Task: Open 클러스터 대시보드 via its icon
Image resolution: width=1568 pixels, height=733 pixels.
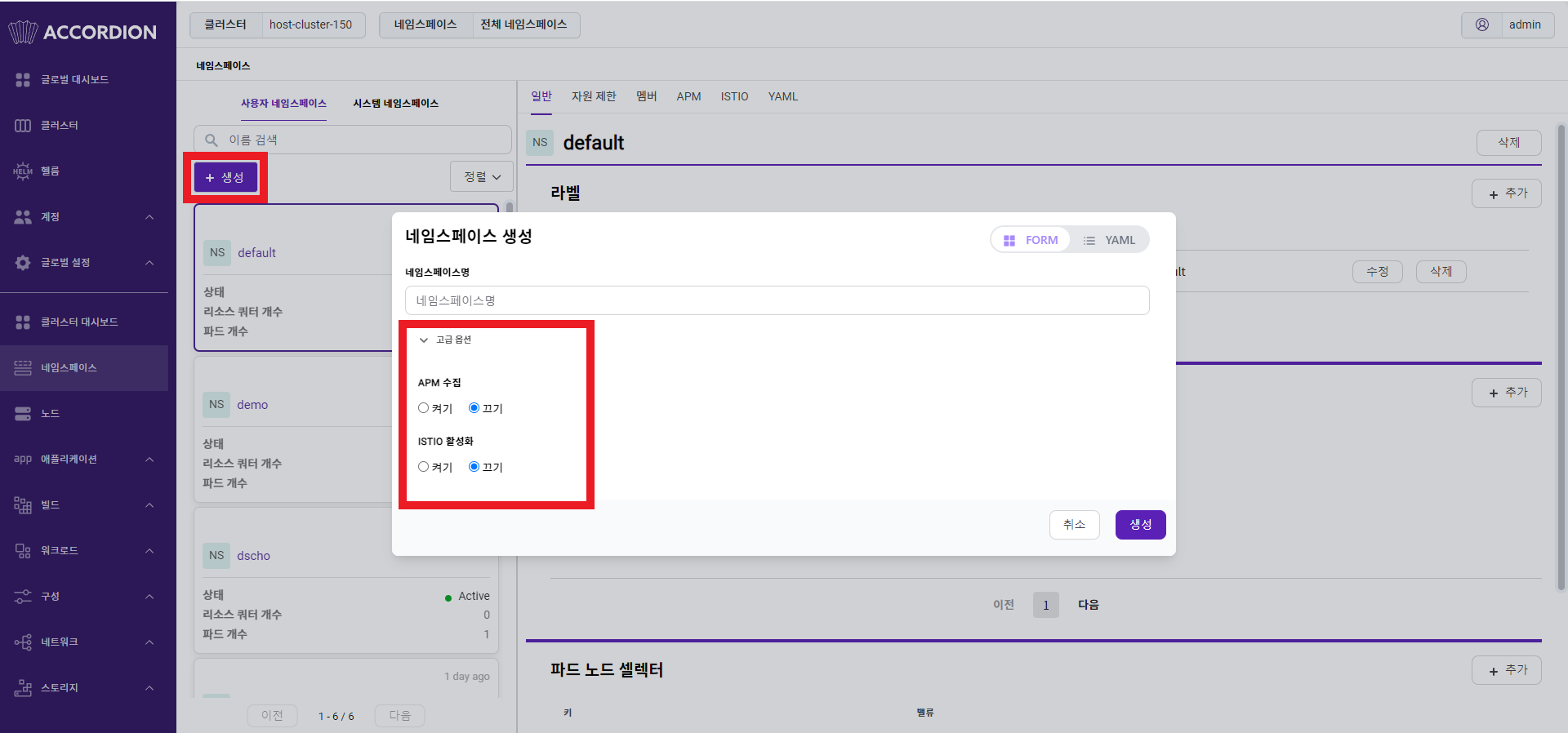Action: point(23,322)
